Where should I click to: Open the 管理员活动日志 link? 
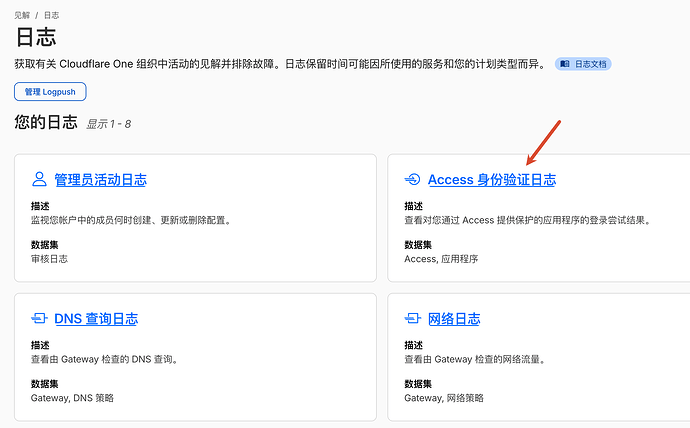[x=100, y=179]
